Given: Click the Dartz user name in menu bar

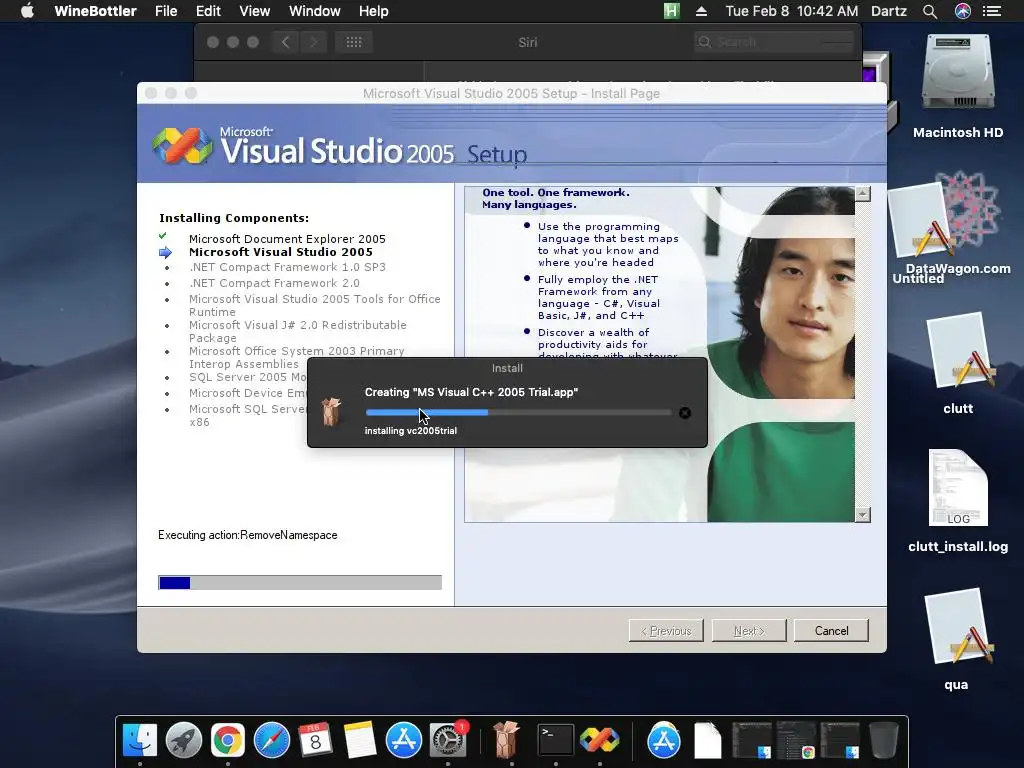Looking at the screenshot, I should tap(889, 11).
